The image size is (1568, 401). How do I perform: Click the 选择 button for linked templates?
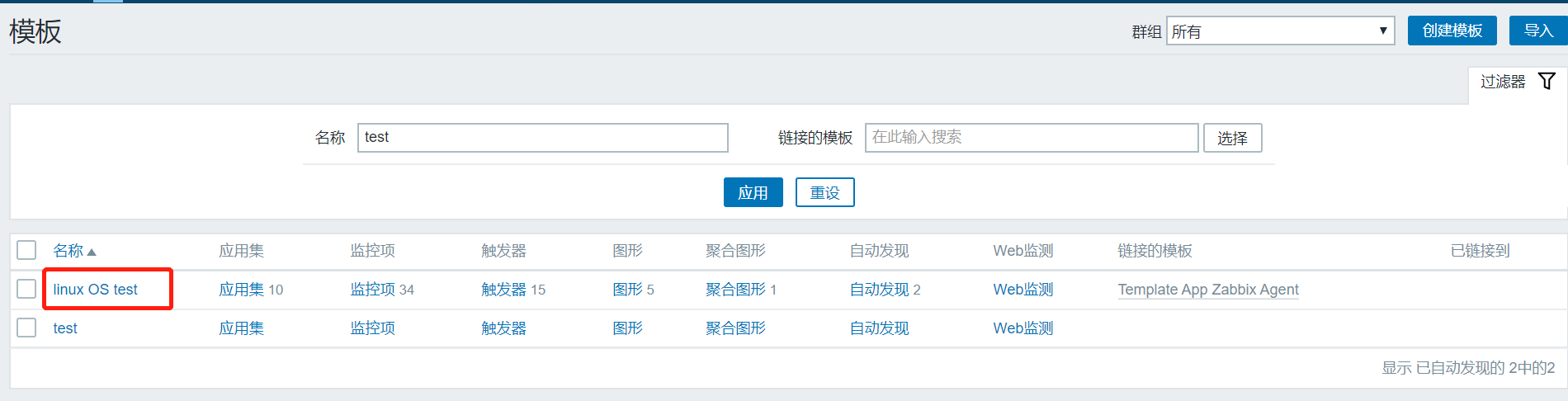pos(1232,138)
